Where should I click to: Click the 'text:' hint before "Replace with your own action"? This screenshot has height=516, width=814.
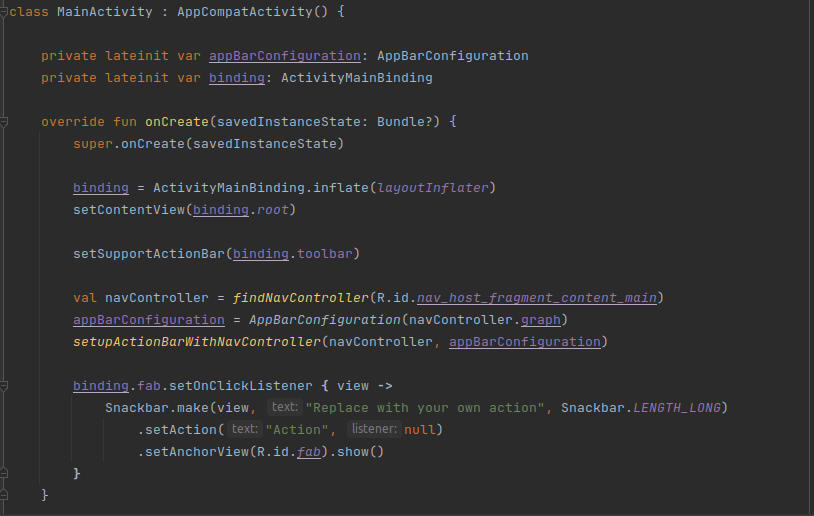point(284,407)
